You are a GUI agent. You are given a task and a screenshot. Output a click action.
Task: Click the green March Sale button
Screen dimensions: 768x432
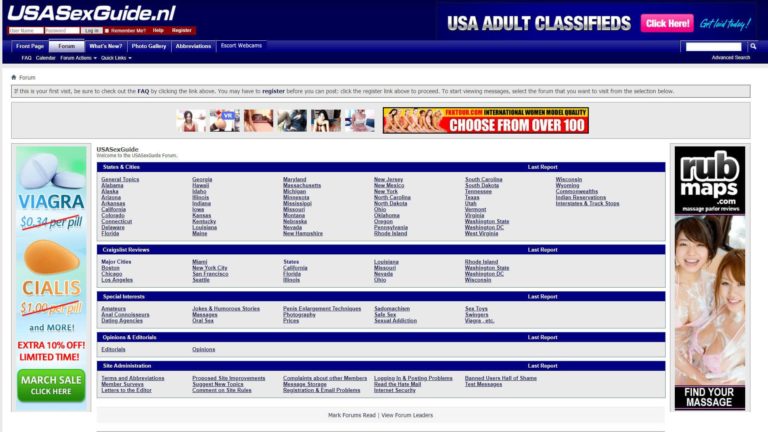[x=51, y=385]
